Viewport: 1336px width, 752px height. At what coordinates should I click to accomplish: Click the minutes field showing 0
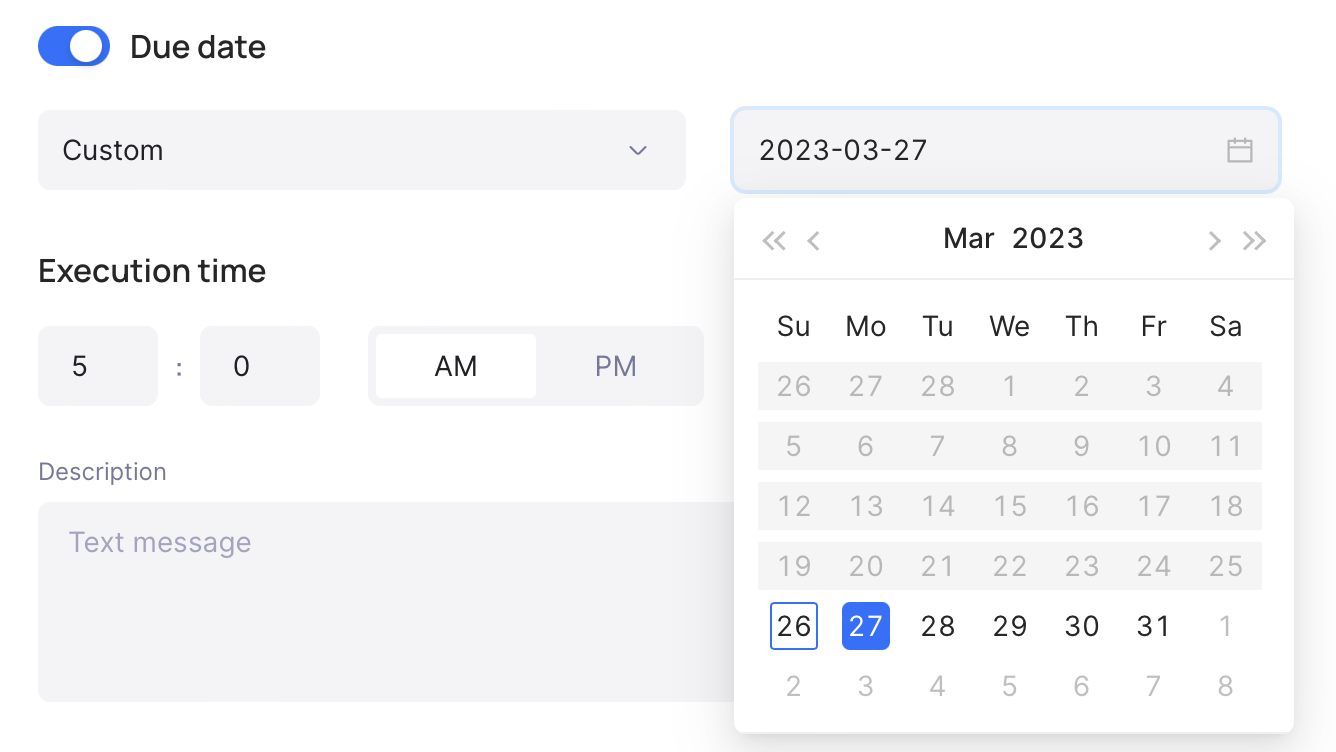[259, 366]
